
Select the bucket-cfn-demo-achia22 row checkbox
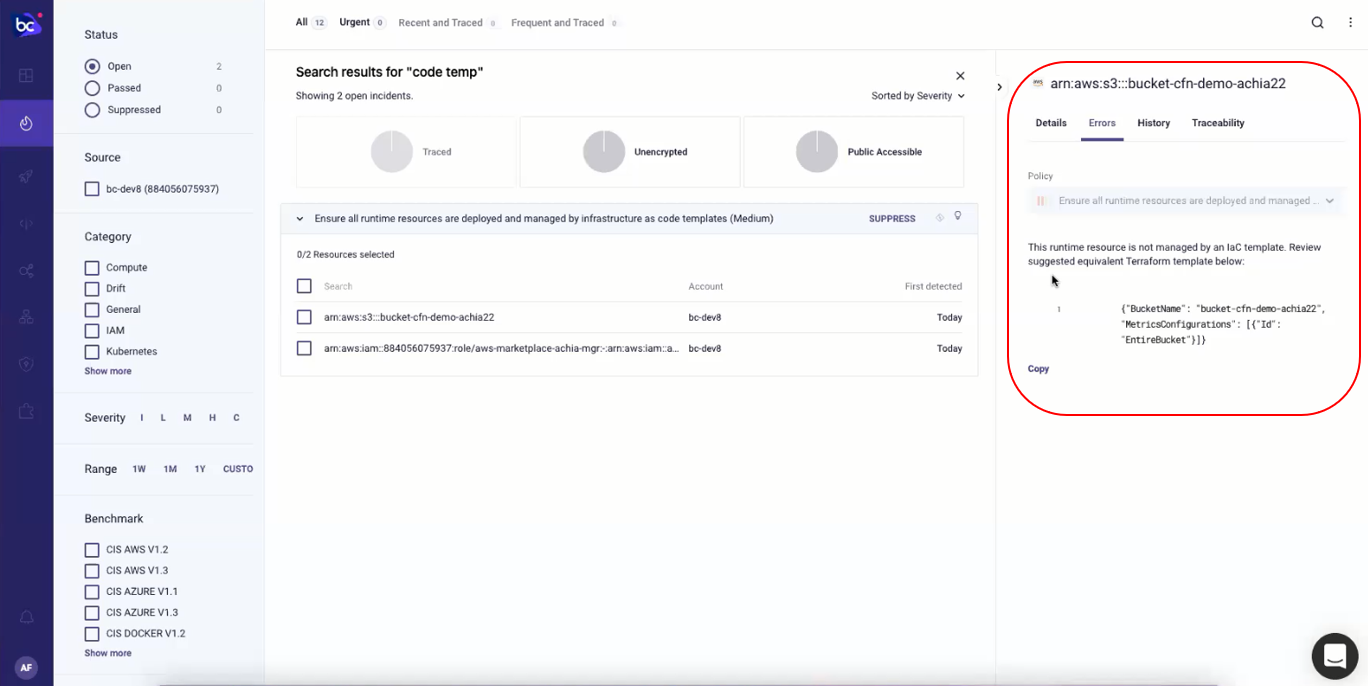[304, 317]
